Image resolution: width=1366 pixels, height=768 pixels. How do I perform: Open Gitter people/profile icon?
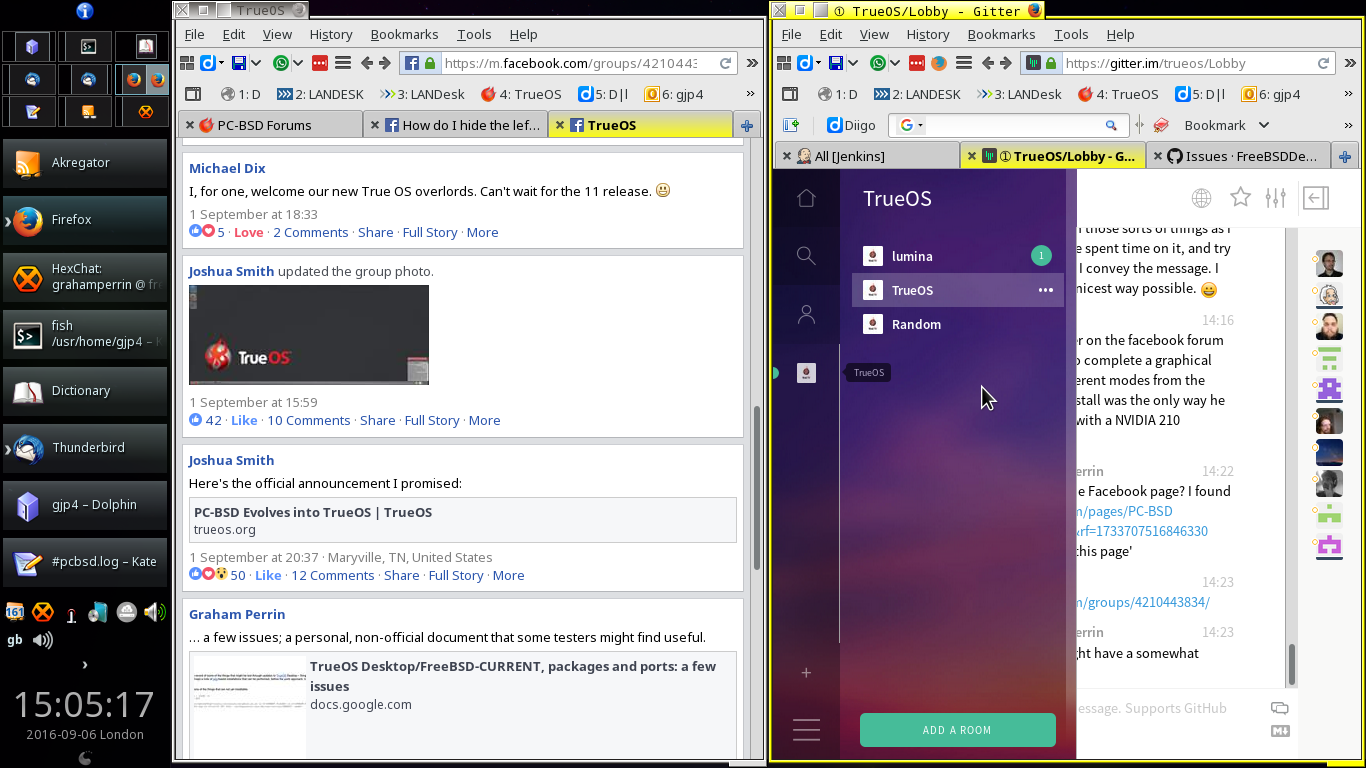(x=806, y=315)
